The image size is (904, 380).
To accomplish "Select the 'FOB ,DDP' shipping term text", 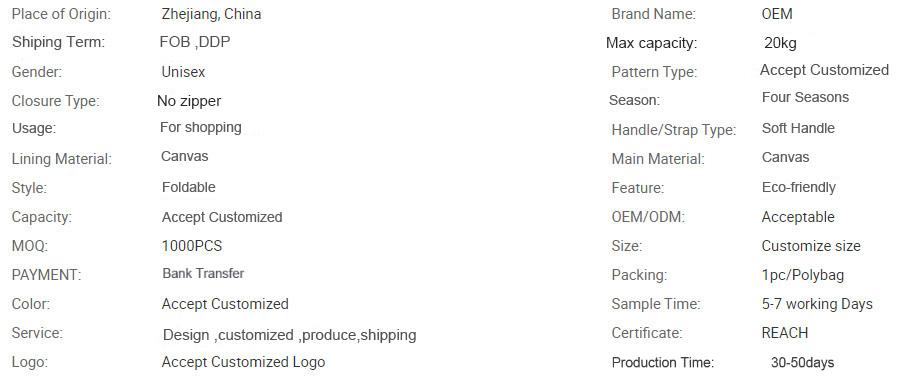I will [x=195, y=42].
